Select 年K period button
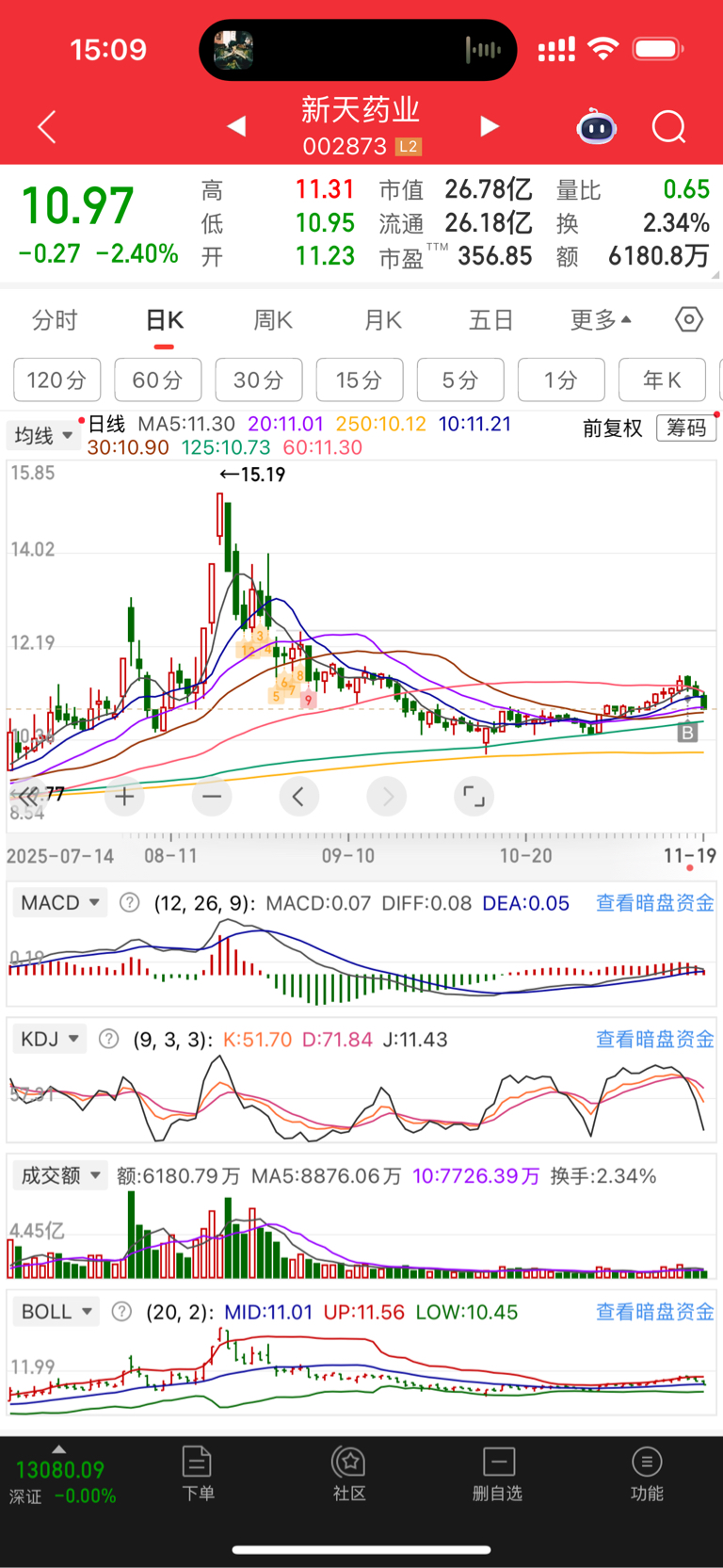 pos(662,380)
